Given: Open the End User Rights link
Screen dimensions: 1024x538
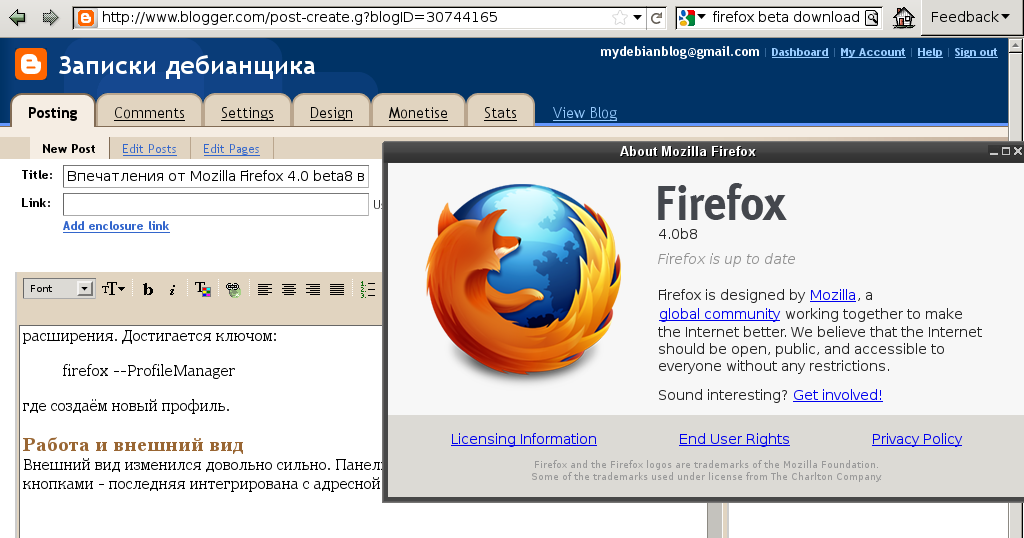Looking at the screenshot, I should (x=734, y=439).
